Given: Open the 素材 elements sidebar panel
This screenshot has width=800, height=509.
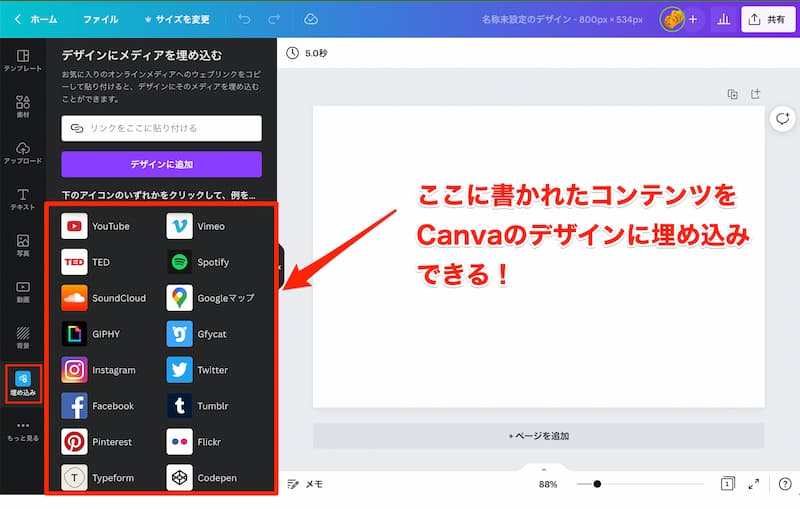Looking at the screenshot, I should click(22, 106).
